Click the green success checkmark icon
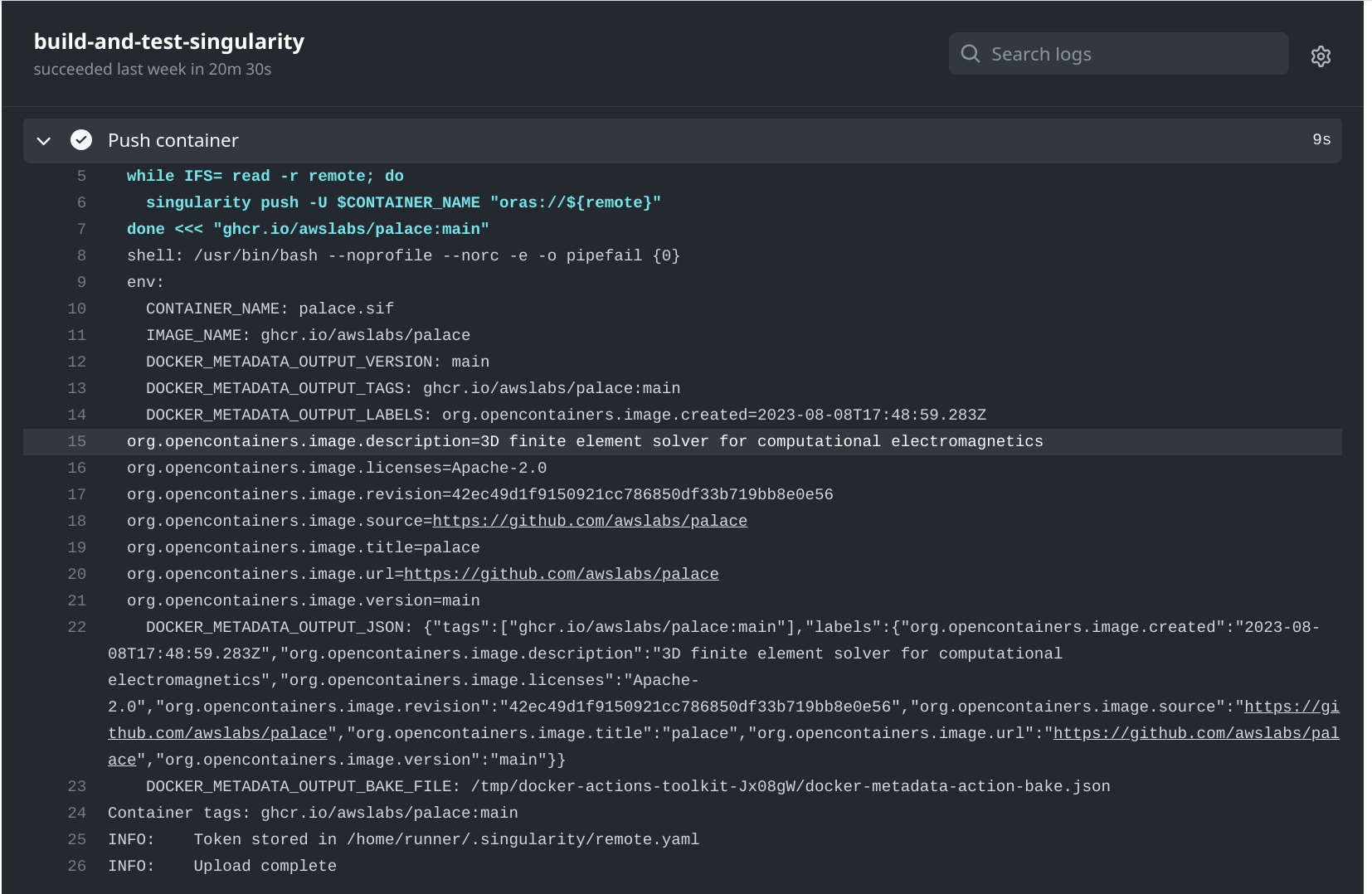Viewport: 1372px width, 894px height. coord(80,140)
